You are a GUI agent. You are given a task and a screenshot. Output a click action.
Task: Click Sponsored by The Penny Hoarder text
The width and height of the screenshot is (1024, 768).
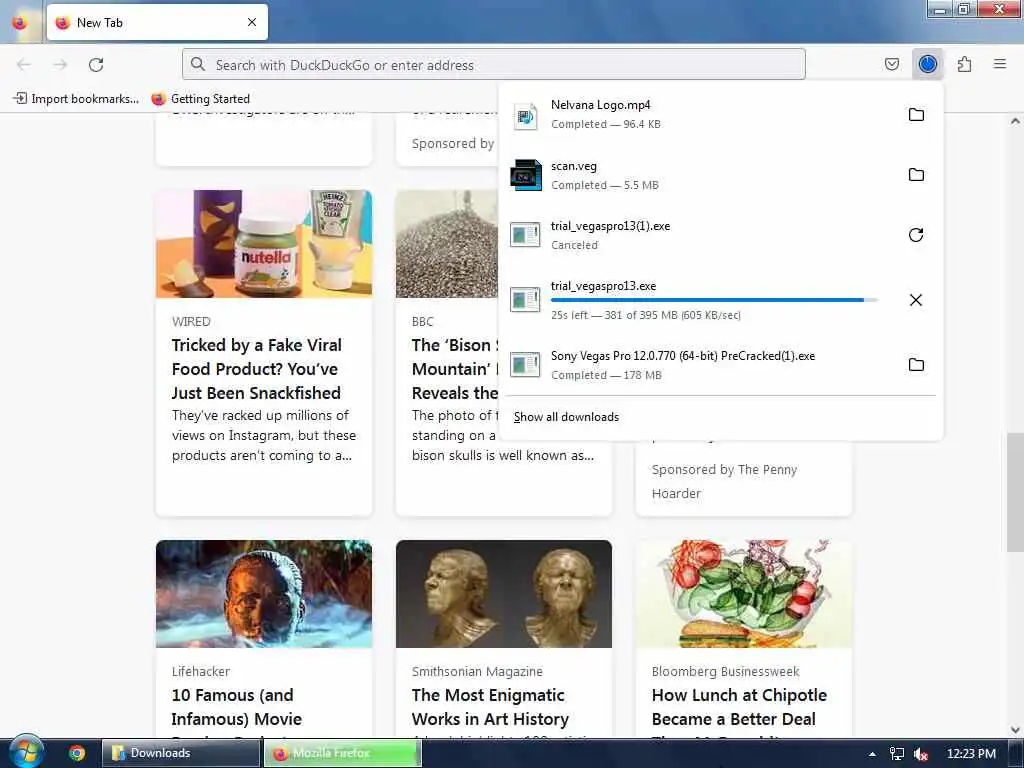(x=724, y=481)
